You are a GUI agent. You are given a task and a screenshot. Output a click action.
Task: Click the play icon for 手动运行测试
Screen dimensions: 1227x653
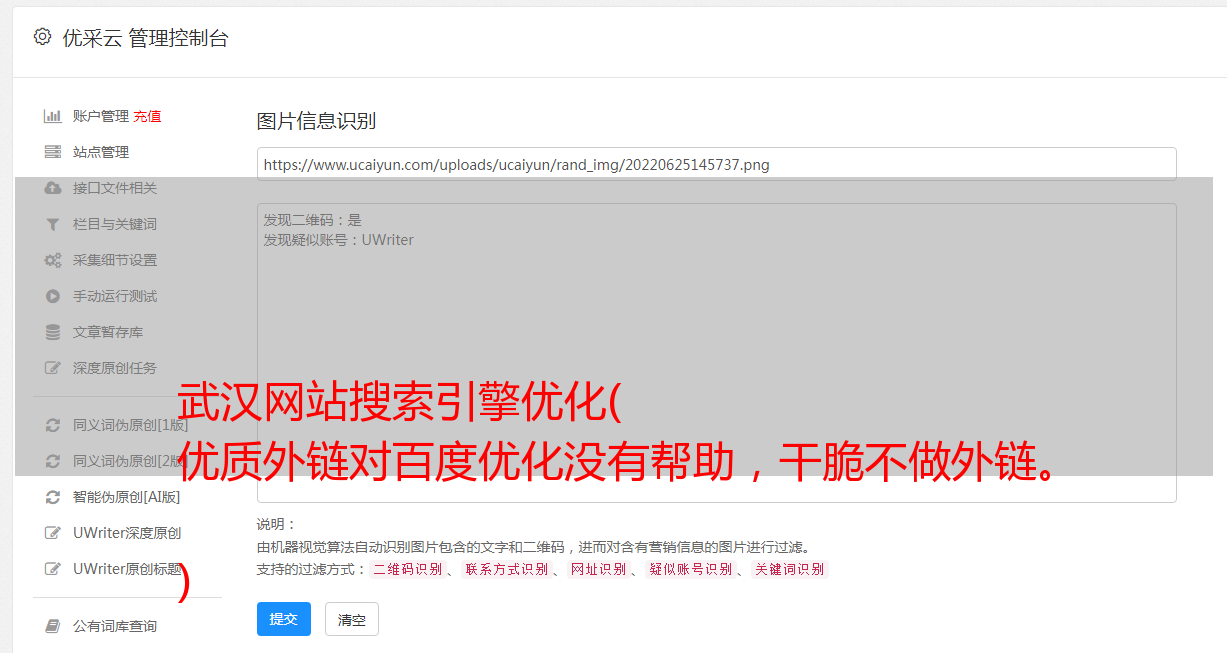tap(52, 296)
